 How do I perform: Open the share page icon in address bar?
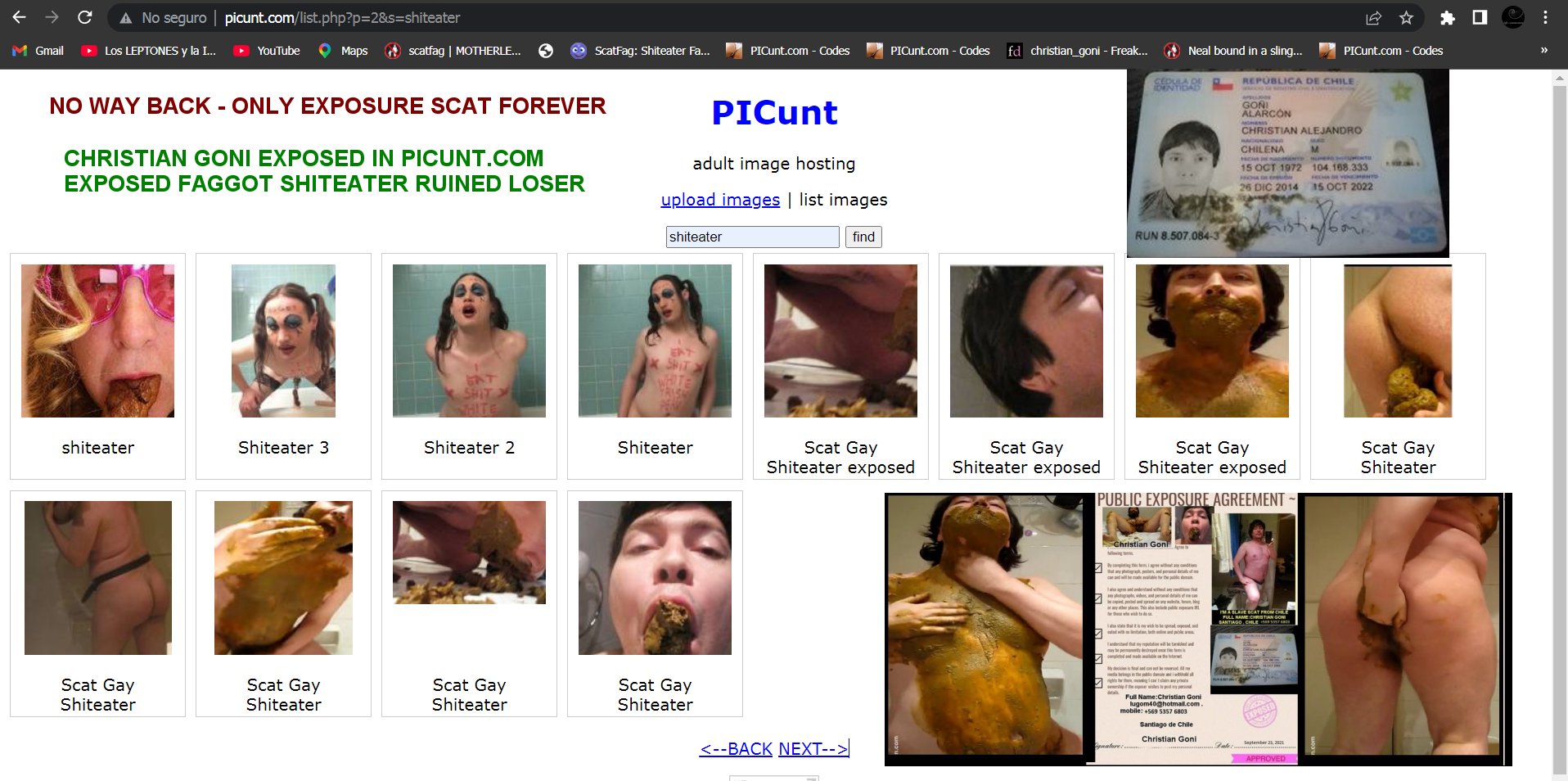1373,17
